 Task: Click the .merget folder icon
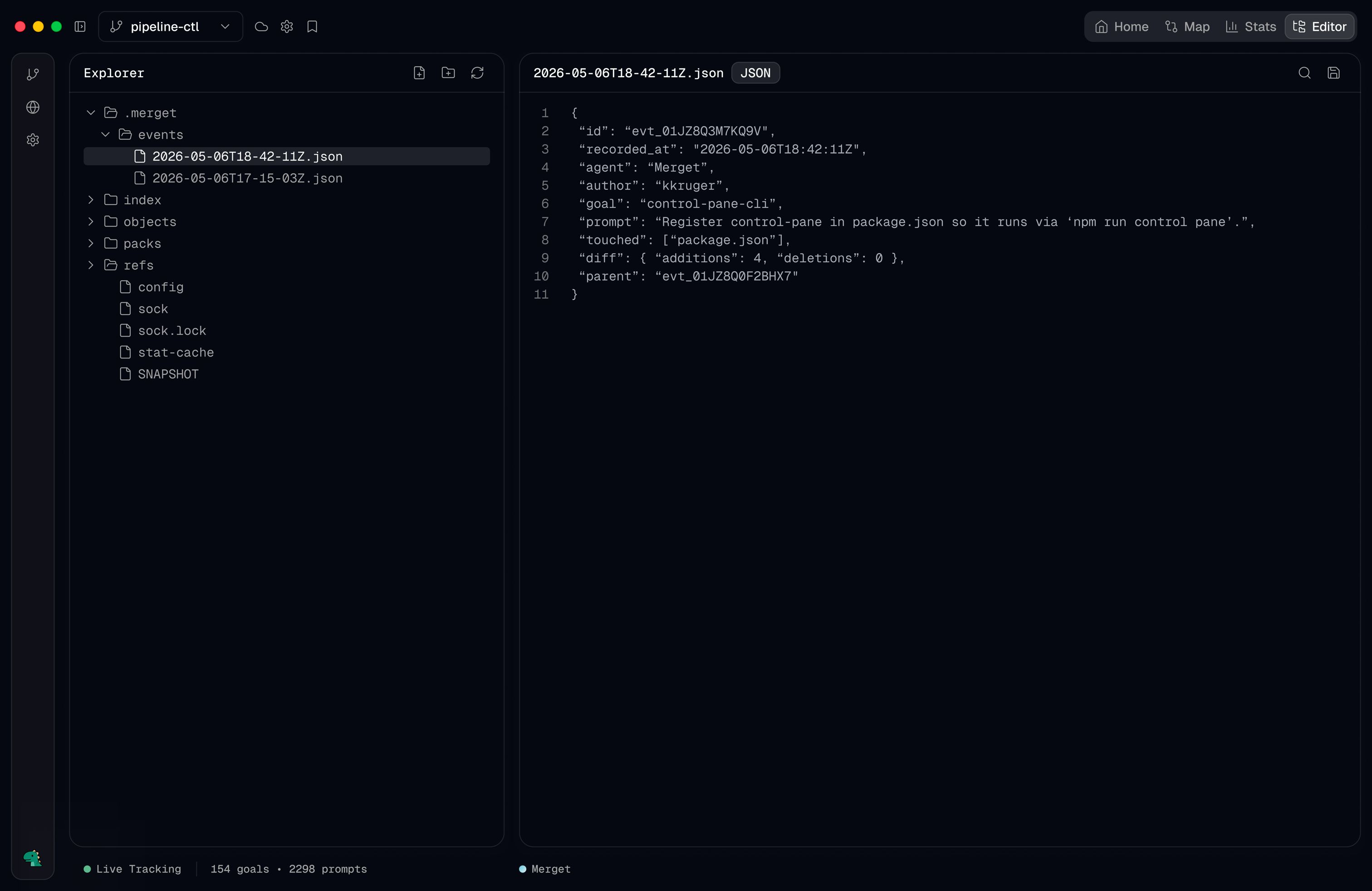click(111, 113)
